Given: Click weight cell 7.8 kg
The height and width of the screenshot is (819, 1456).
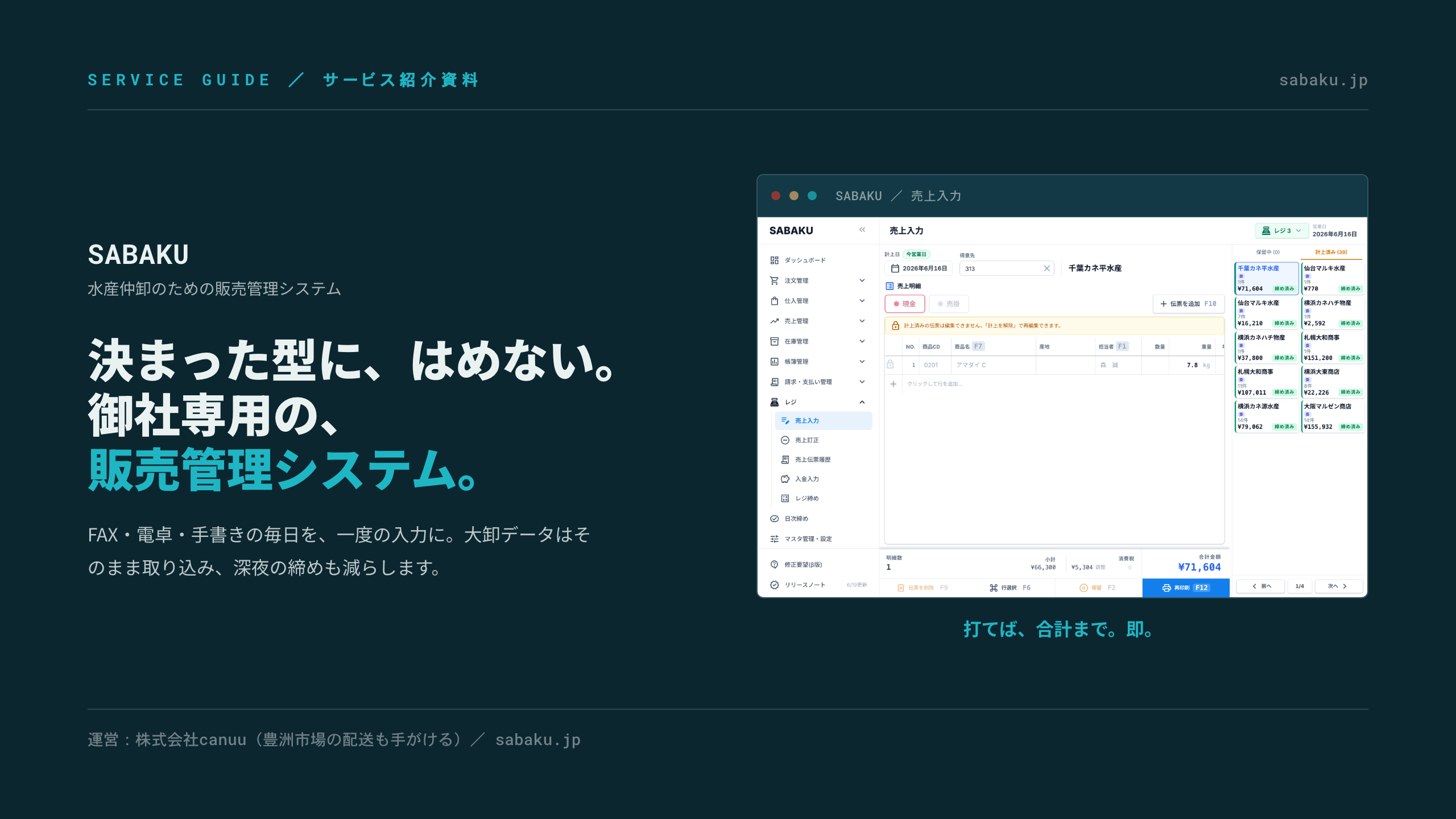Looking at the screenshot, I should (1192, 365).
